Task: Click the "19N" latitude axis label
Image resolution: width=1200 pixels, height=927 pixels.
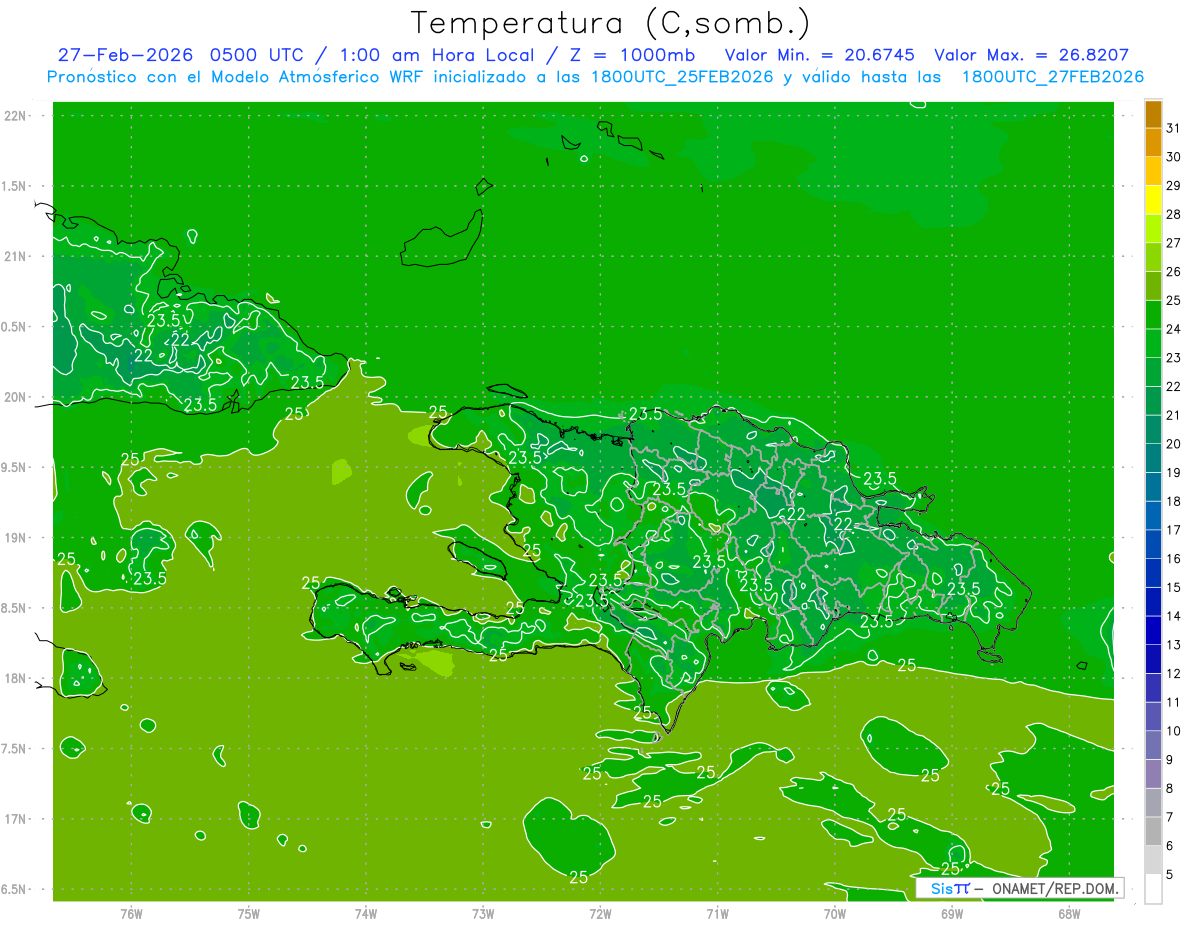Action: click(x=17, y=538)
